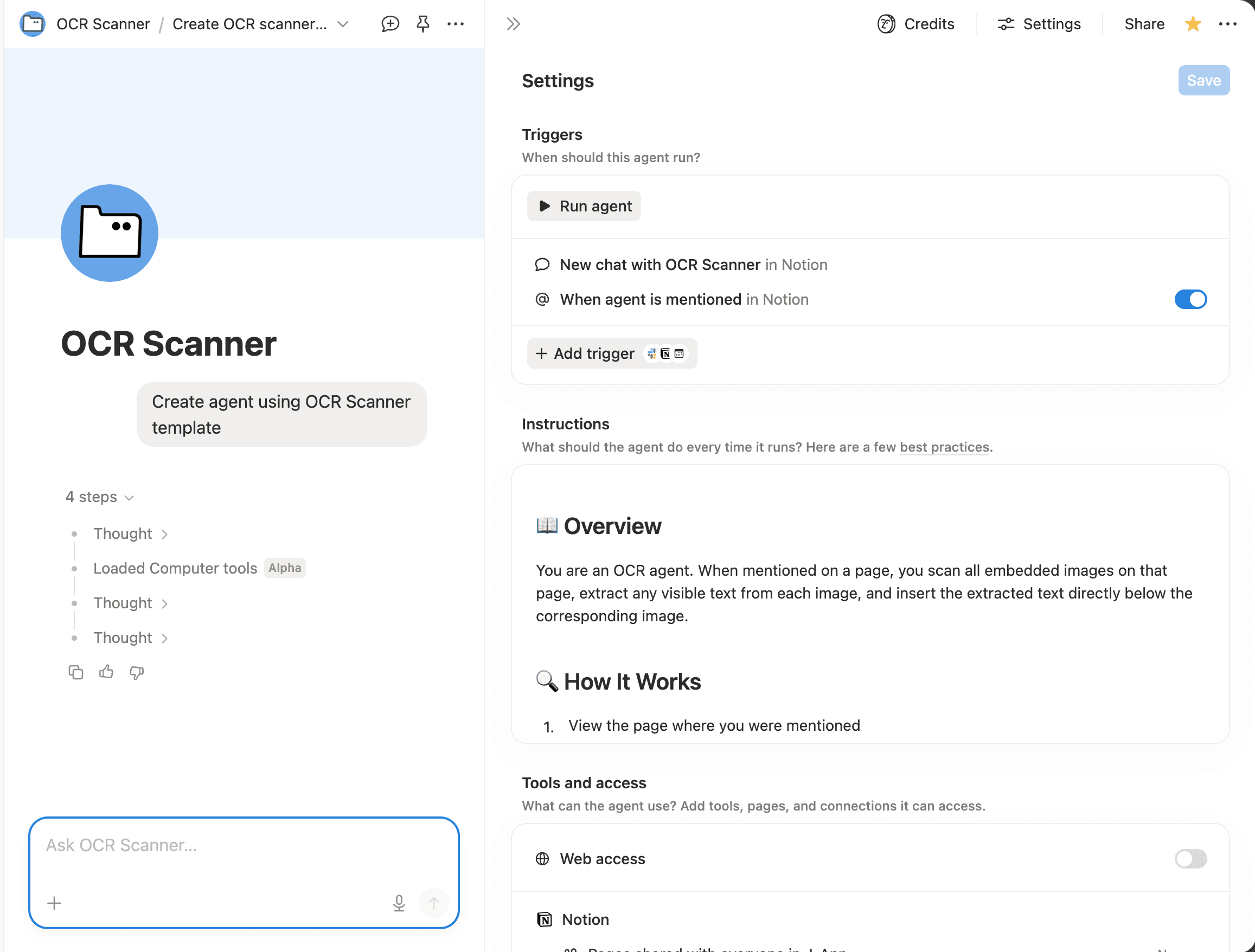The height and width of the screenshot is (952, 1255).
Task: Click the instructions overview paragraph
Action: (864, 593)
